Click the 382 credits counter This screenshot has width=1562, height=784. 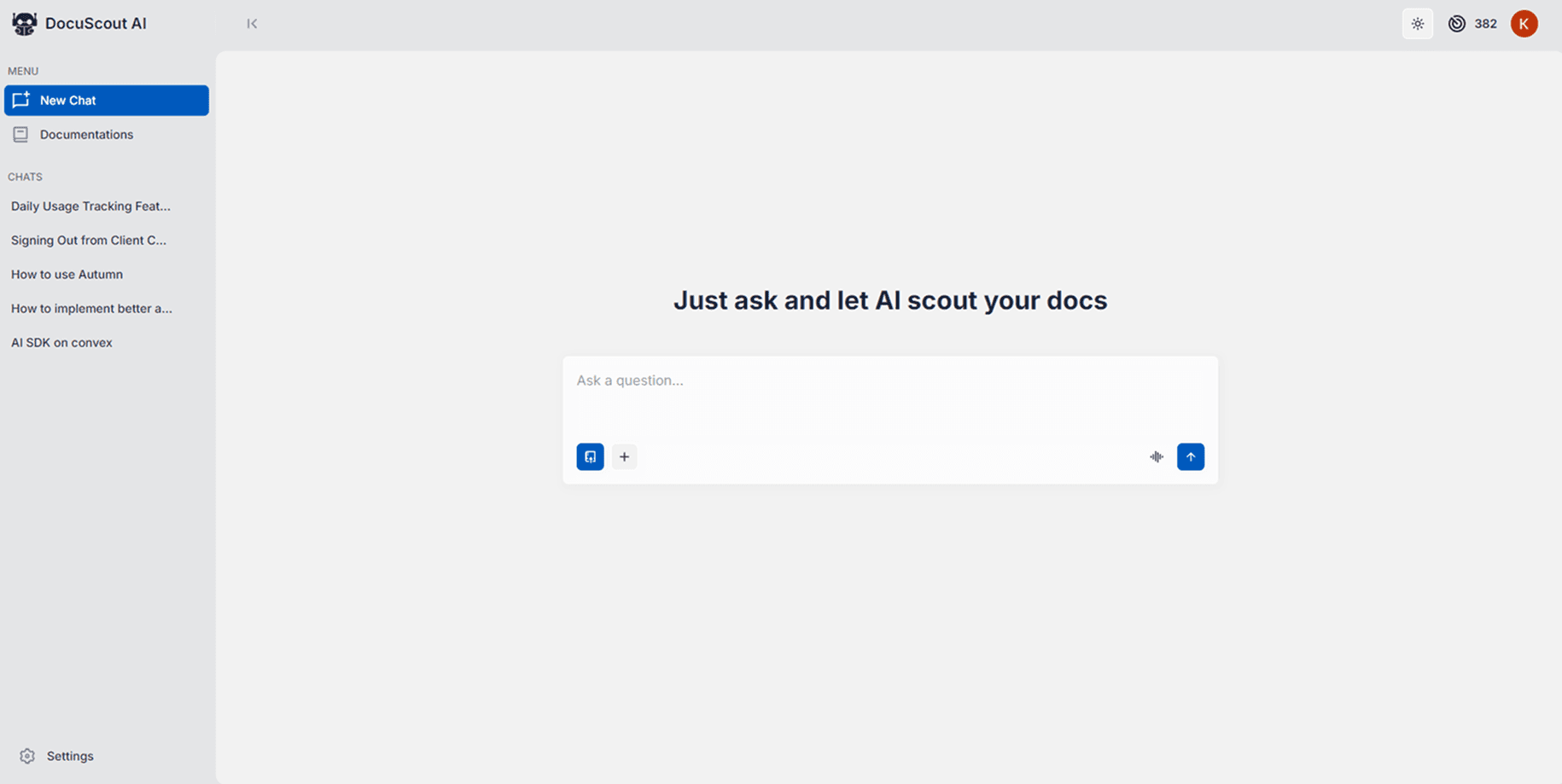1485,23
